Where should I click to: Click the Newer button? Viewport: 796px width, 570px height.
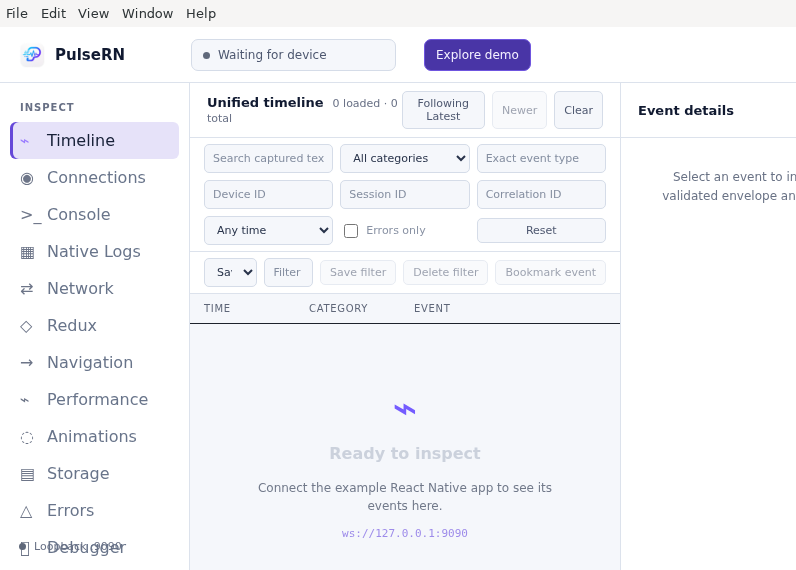519,110
